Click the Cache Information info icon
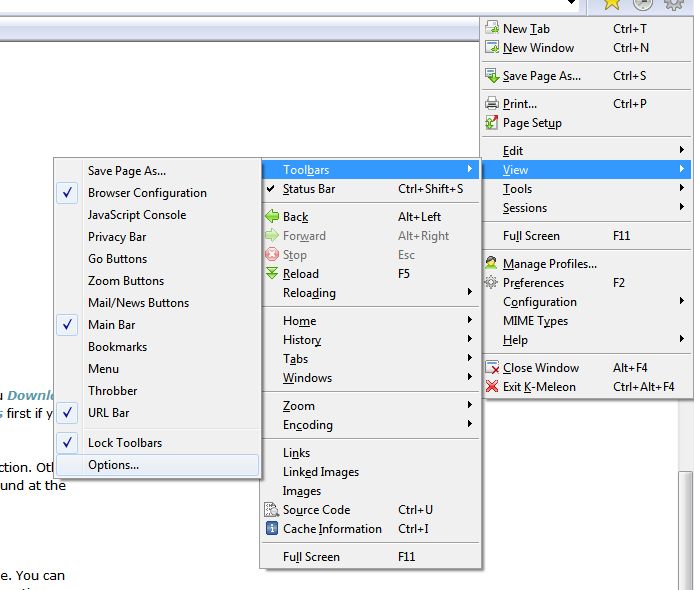694x590 pixels. tap(272, 528)
